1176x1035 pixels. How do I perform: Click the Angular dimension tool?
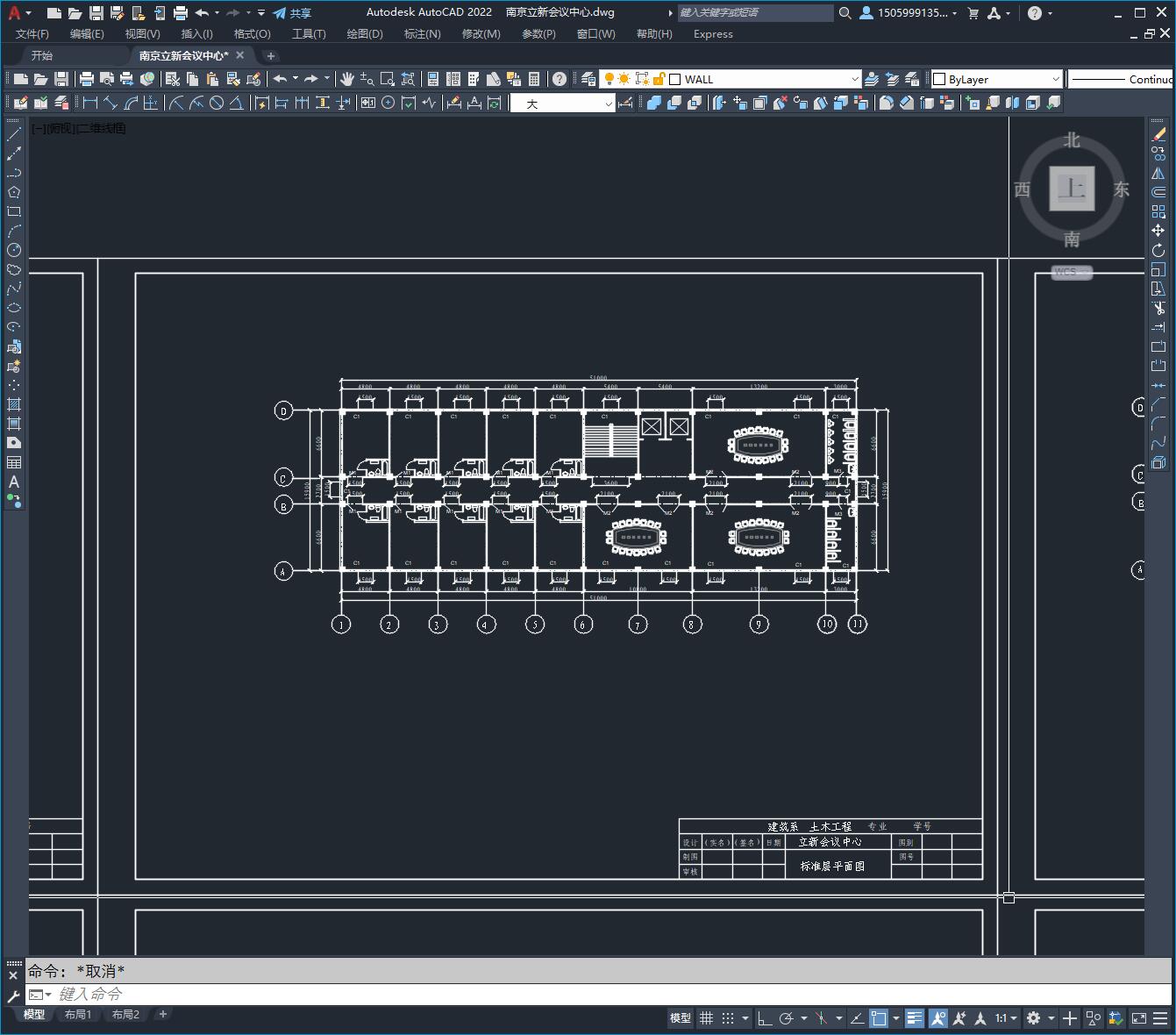(x=237, y=103)
